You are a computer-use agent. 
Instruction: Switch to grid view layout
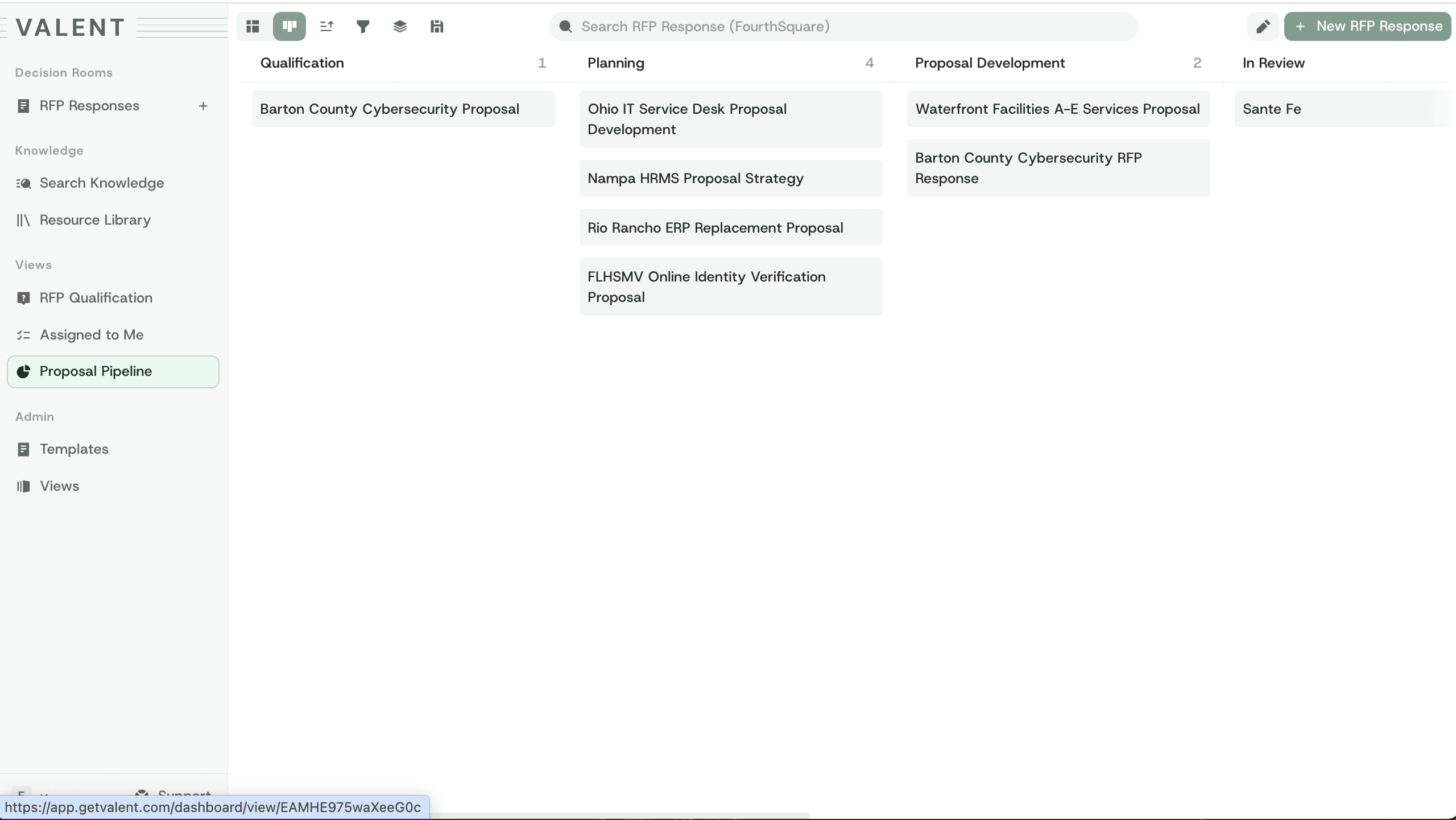(x=252, y=26)
